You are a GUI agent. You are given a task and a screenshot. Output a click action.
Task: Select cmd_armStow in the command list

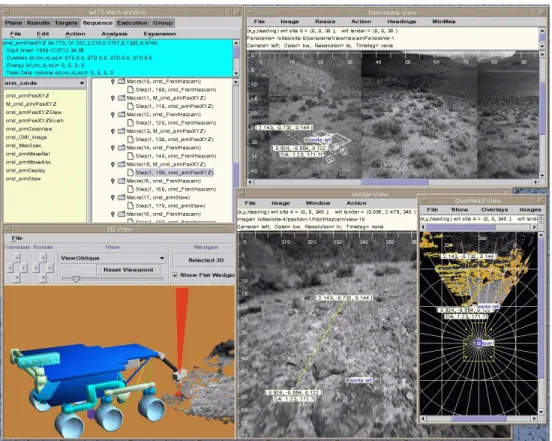click(23, 179)
